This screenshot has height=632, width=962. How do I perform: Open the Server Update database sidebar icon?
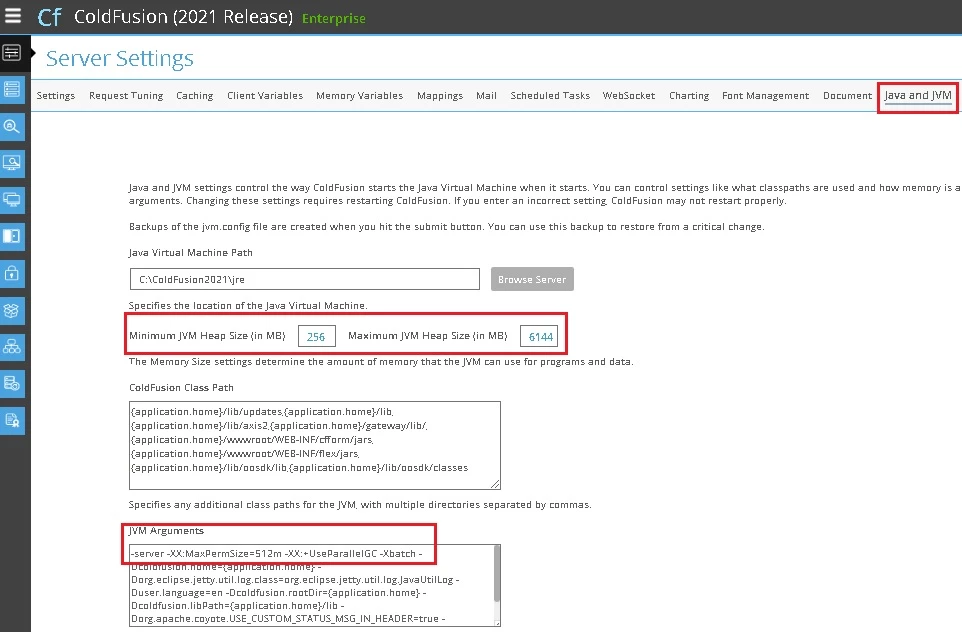tap(12, 384)
